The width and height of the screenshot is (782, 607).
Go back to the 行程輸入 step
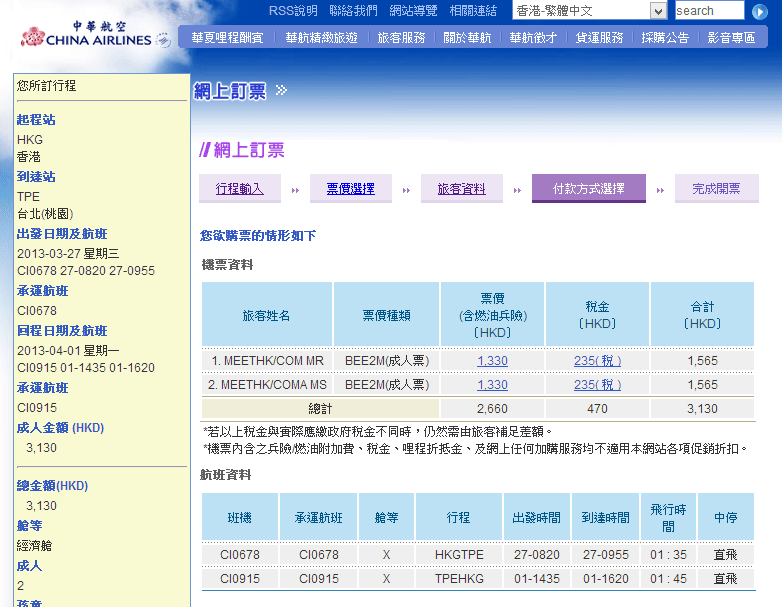(x=240, y=189)
